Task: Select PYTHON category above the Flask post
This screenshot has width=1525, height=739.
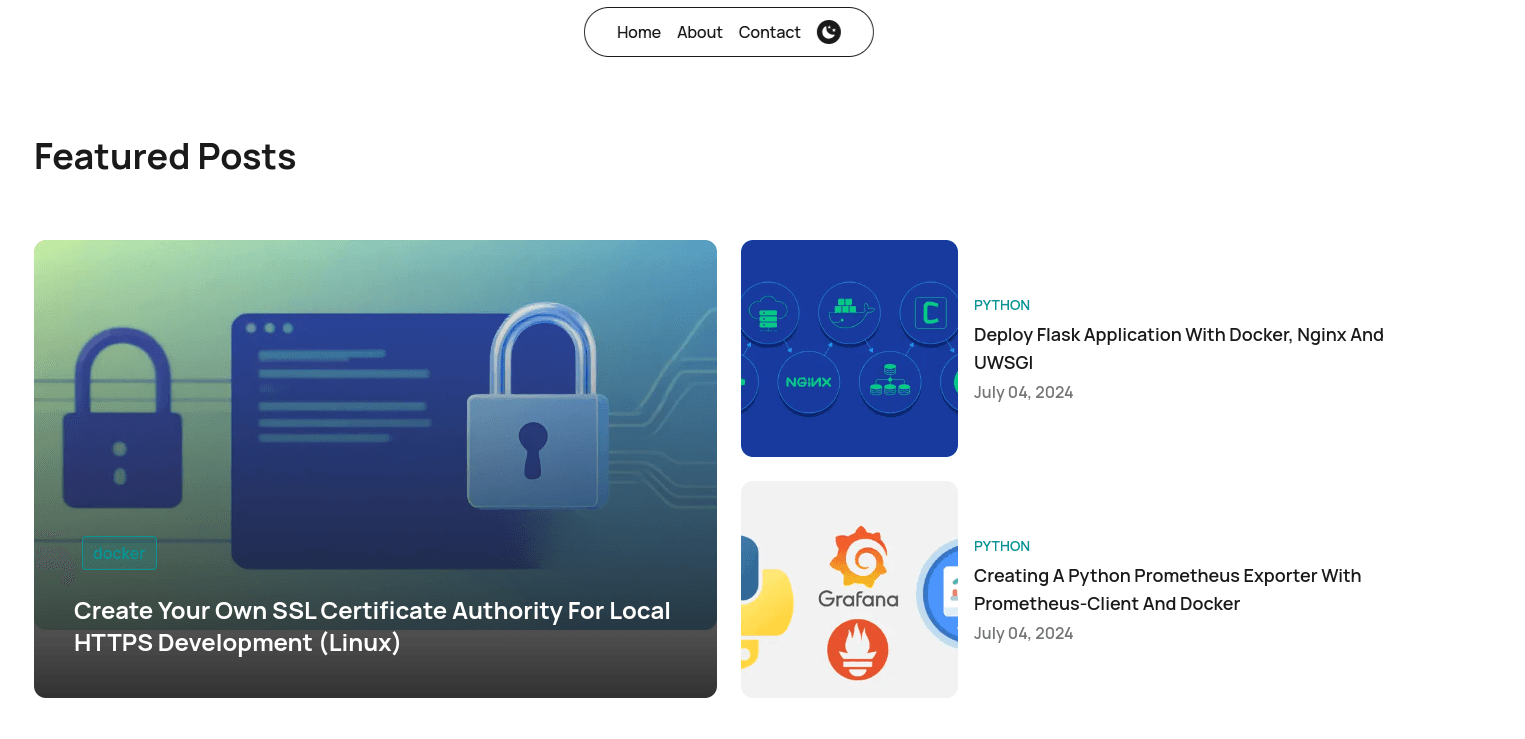Action: (1001, 305)
